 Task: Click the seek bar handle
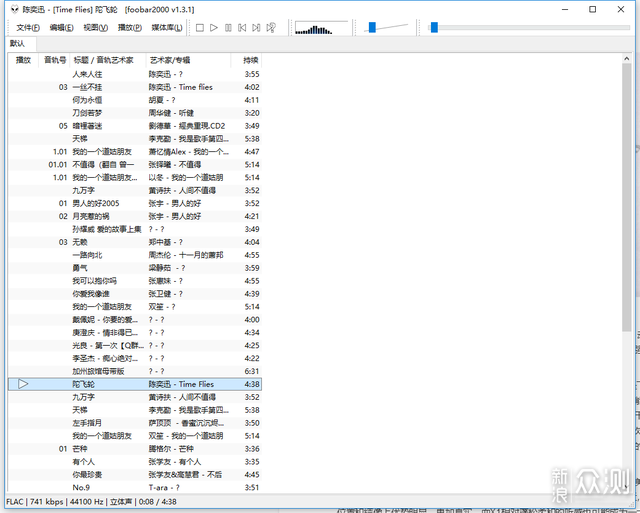point(434,27)
